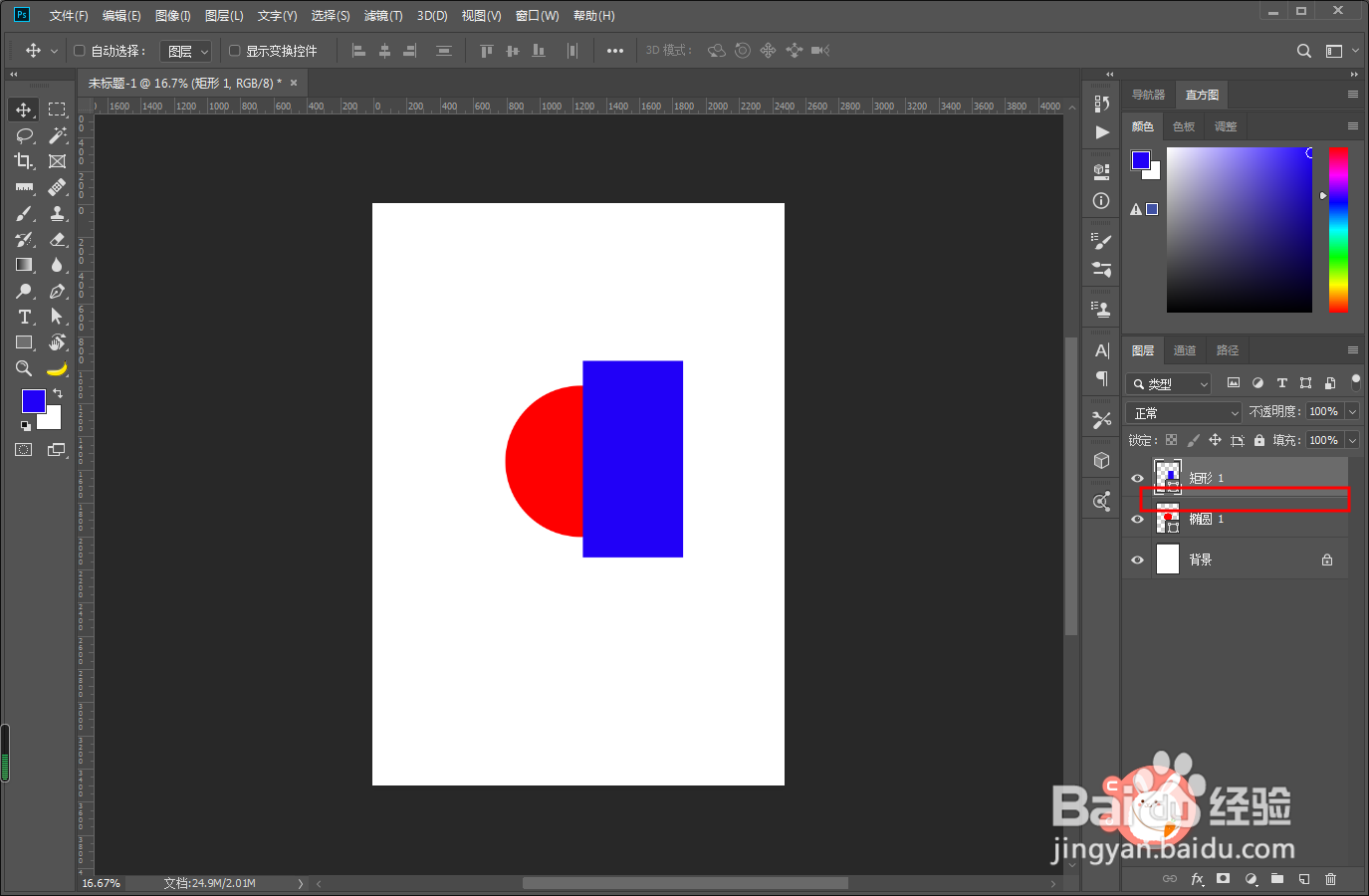Select the Pen tool

pyautogui.click(x=57, y=291)
